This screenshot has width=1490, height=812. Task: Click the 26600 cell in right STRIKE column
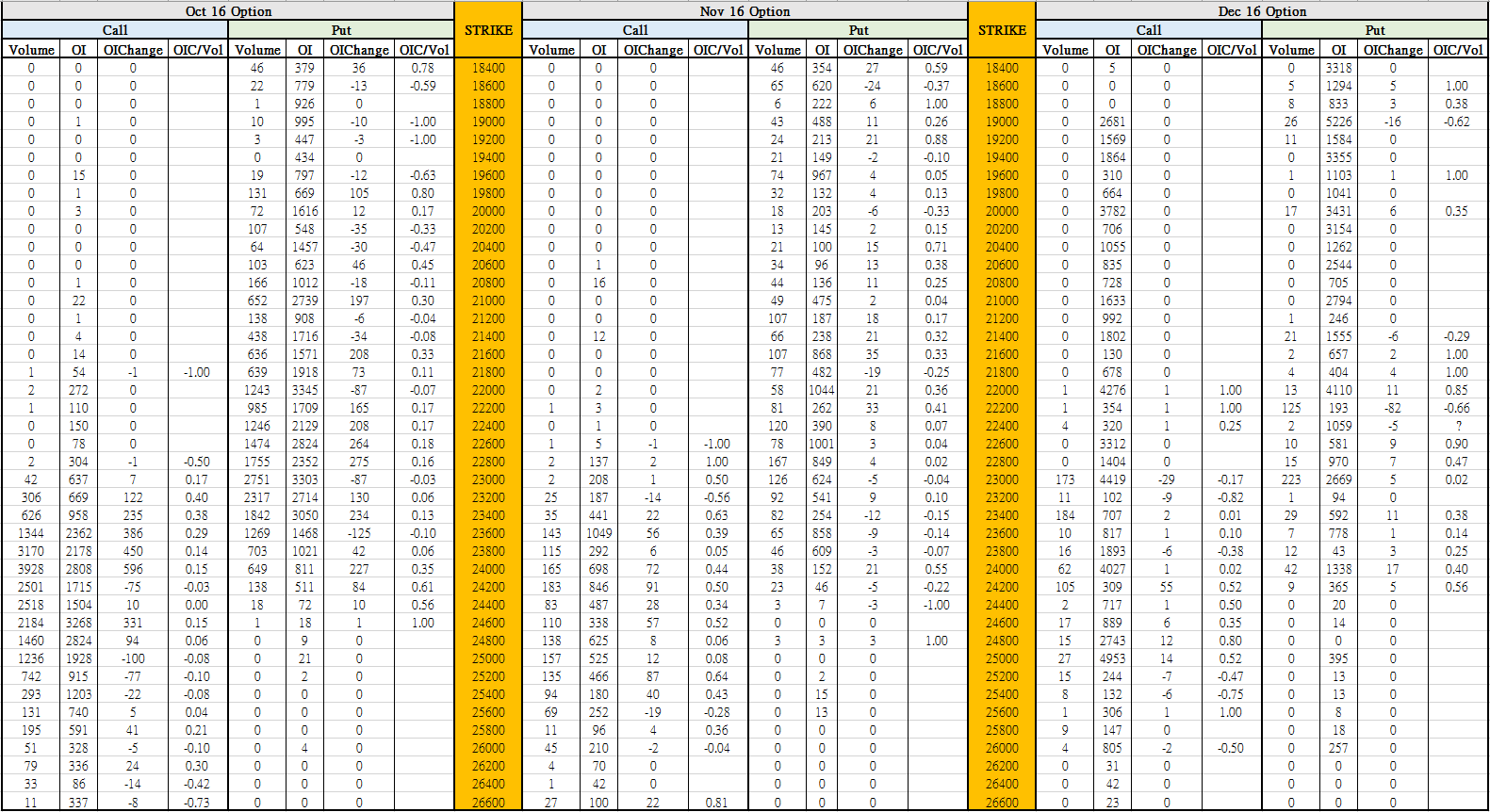1002,802
